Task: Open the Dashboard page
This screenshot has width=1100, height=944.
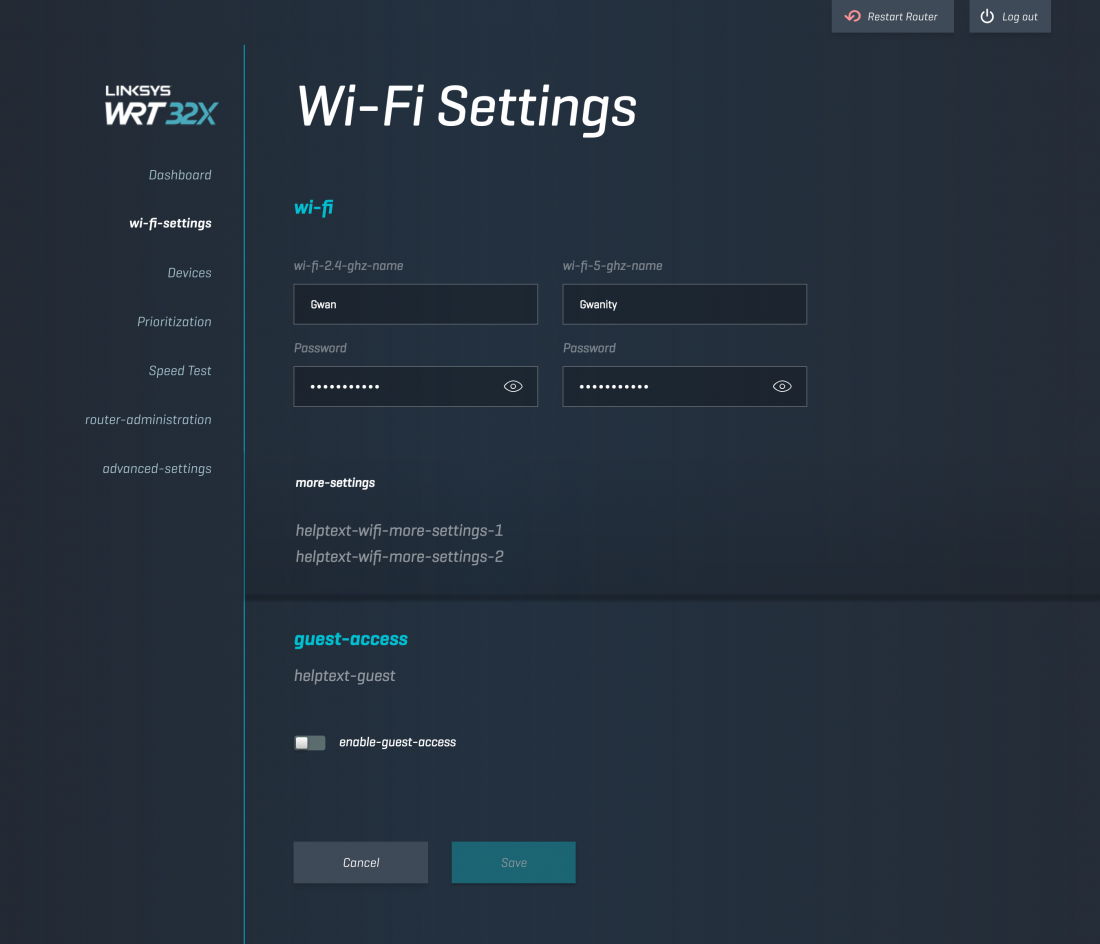Action: pos(180,175)
